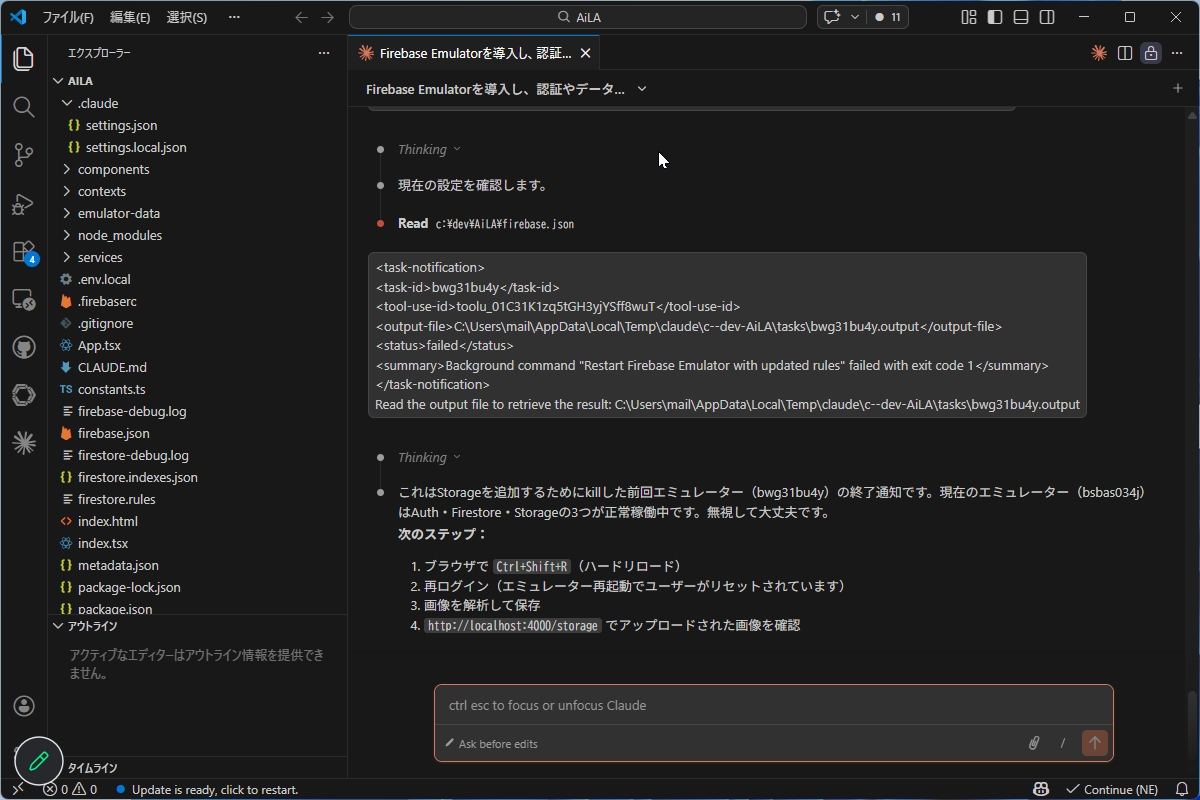Open the errors and warnings counter

(70, 789)
